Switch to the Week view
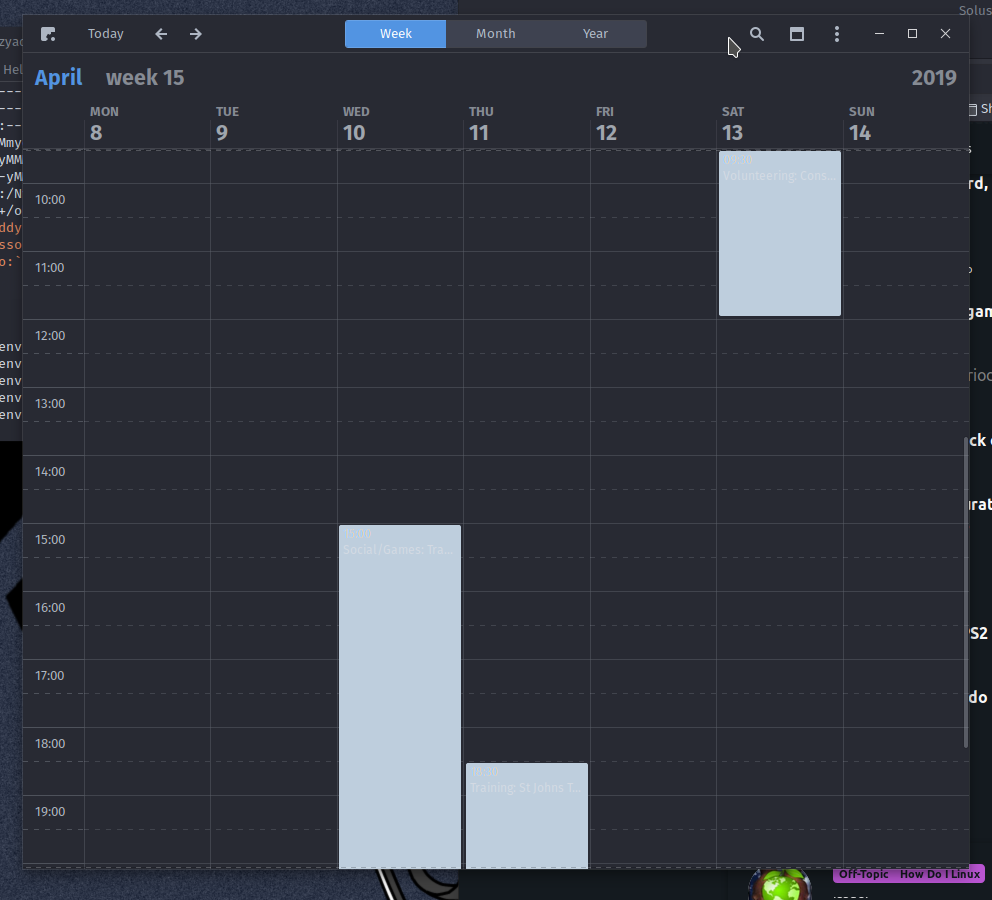This screenshot has height=900, width=992. pos(396,34)
